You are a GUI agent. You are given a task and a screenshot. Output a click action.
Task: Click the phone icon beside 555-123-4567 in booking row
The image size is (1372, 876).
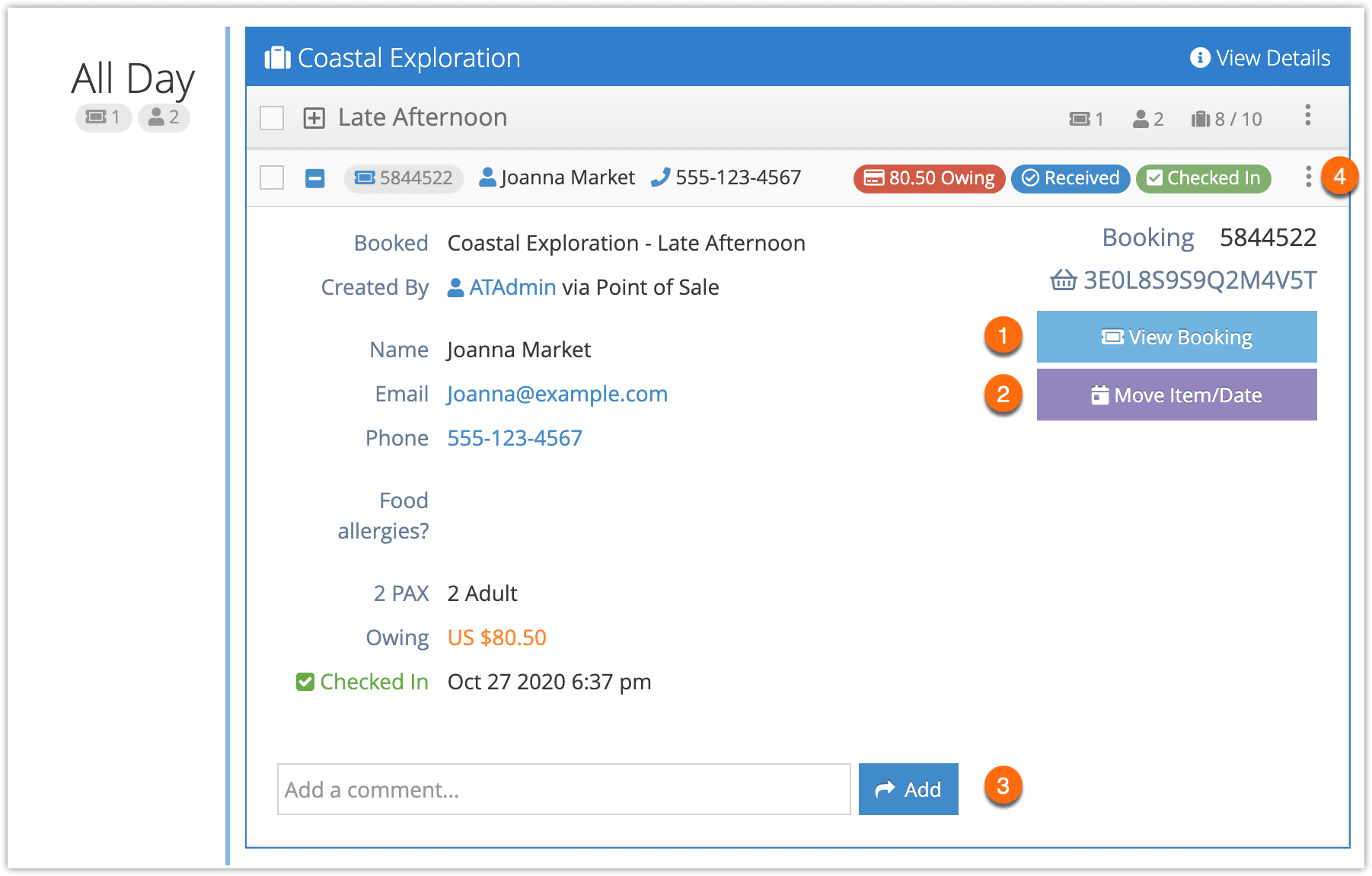click(660, 177)
